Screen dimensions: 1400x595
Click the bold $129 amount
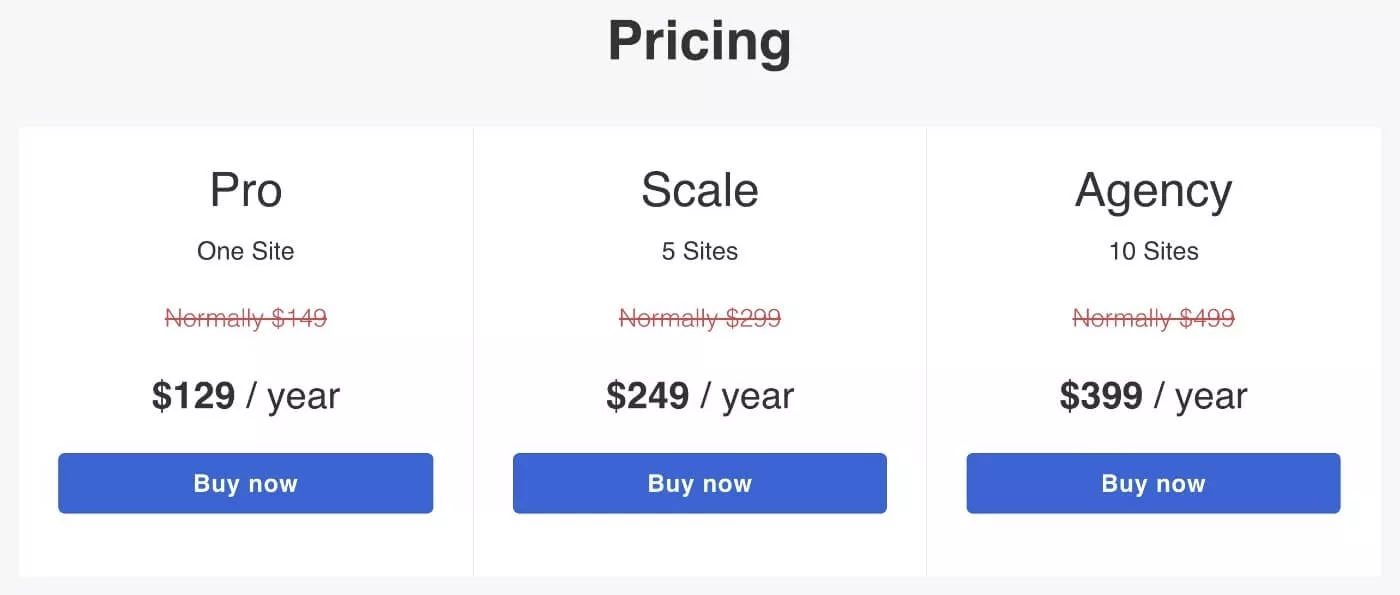(x=193, y=396)
